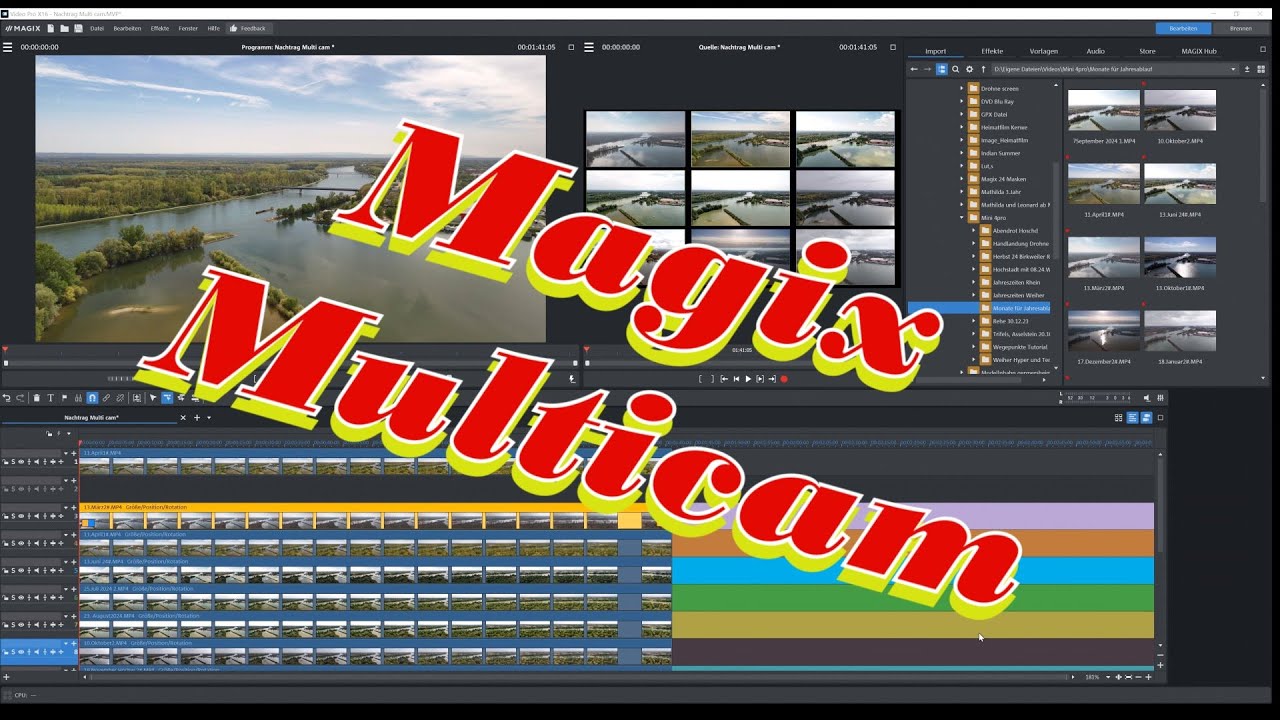
Task: Click the import download icon beside path field
Action: pyautogui.click(x=1246, y=69)
